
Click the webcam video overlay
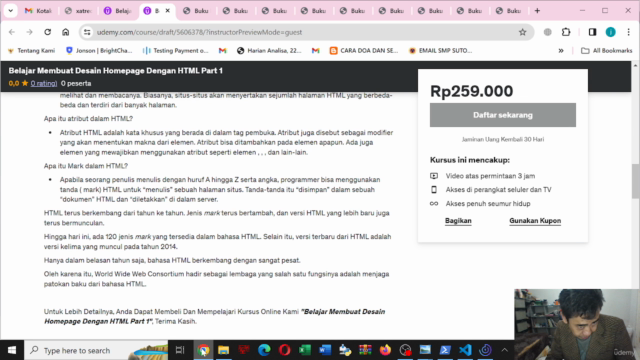577,324
